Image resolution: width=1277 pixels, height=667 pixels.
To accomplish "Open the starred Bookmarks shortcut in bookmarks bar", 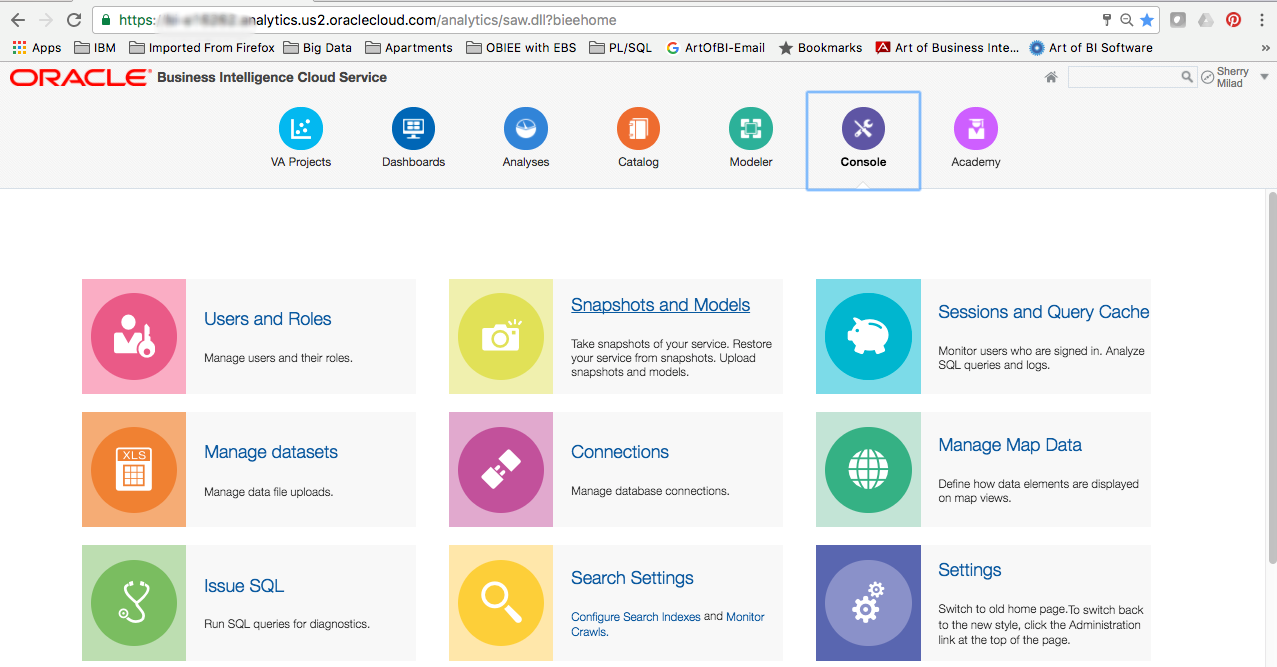I will (x=822, y=47).
